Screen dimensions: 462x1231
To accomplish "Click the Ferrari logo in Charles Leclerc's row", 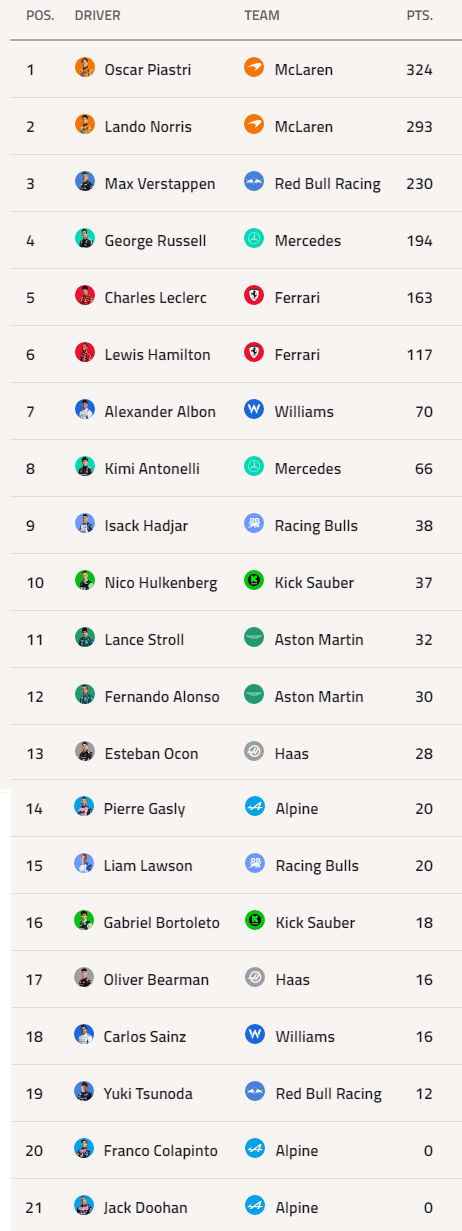I will click(254, 296).
